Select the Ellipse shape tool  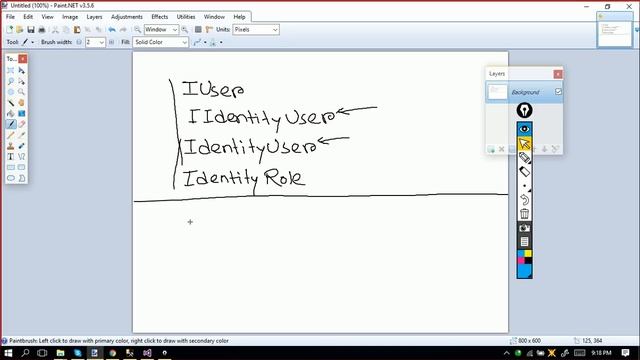coord(11,178)
